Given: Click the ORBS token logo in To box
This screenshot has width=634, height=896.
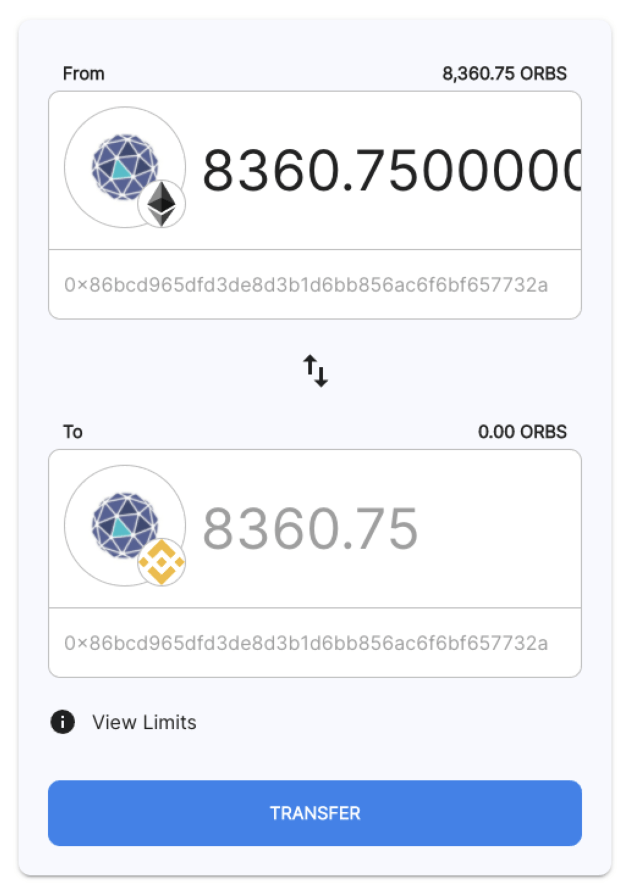Looking at the screenshot, I should pos(125,525).
